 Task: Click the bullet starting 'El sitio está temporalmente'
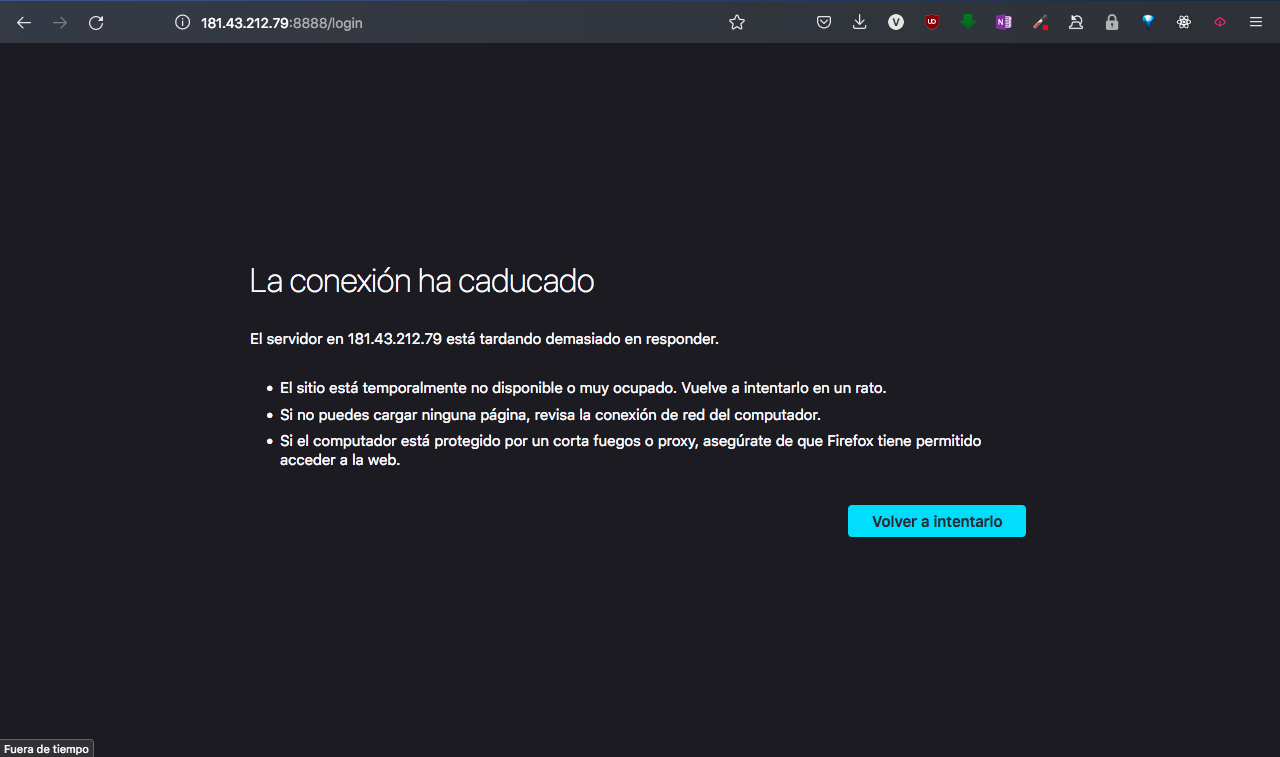[583, 388]
